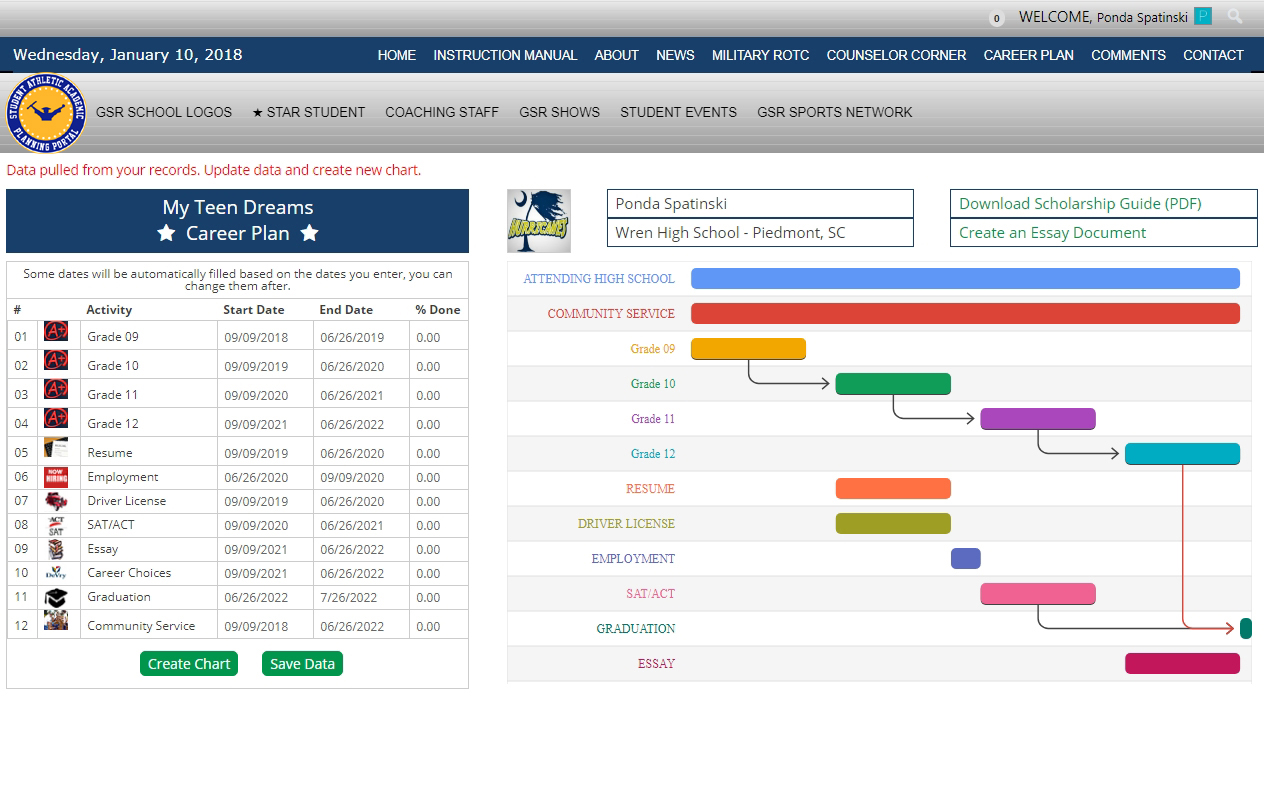Select the purple Grade 11 chart bar

(1037, 419)
